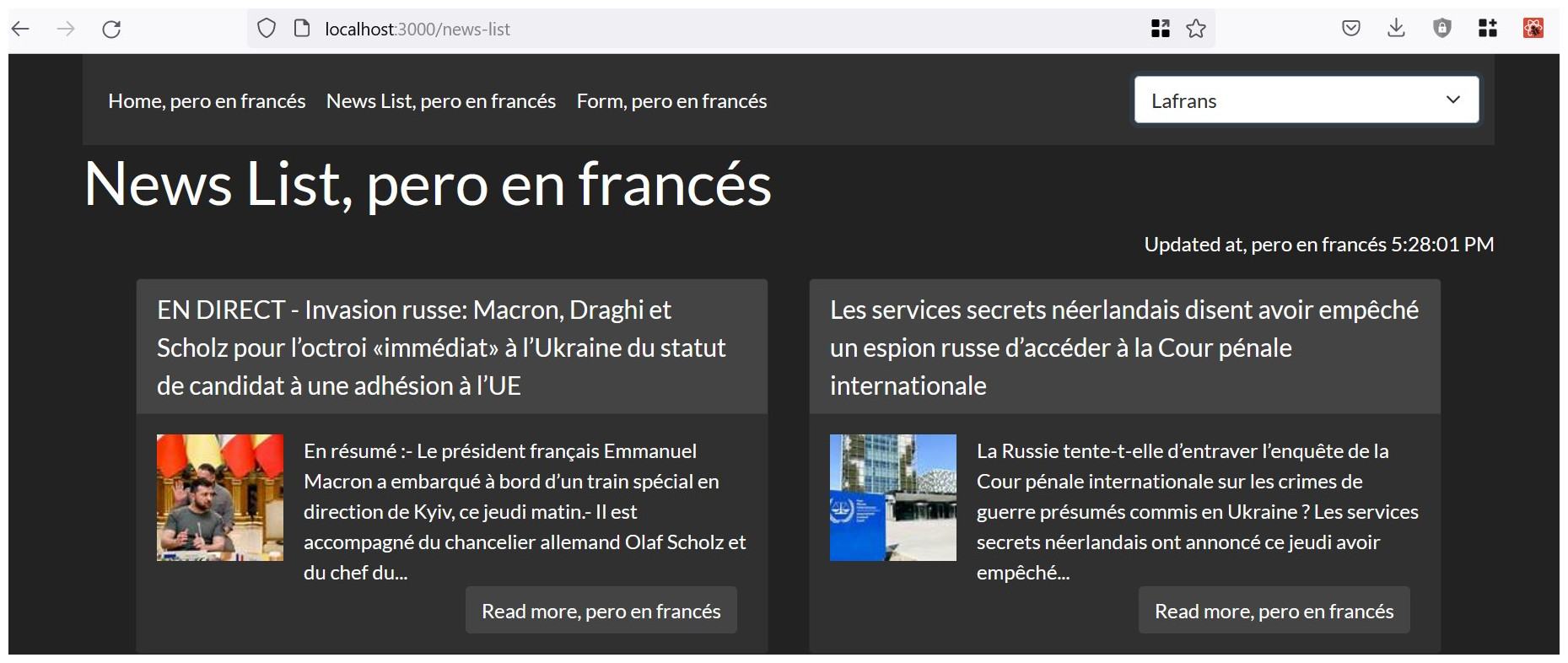Open the extensions squares-plus icon
This screenshot has height=663, width=1568.
coord(1488,29)
